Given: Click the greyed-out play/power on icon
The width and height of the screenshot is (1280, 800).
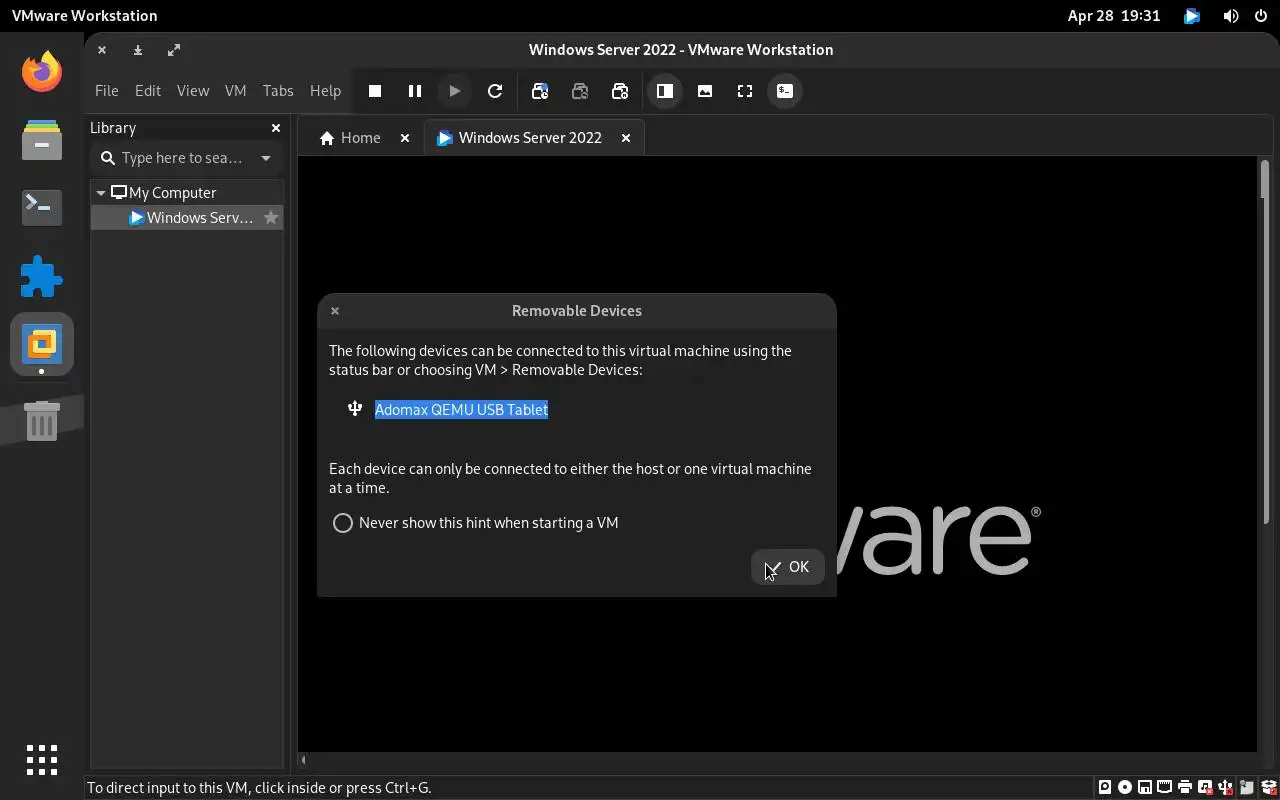Looking at the screenshot, I should 455,91.
